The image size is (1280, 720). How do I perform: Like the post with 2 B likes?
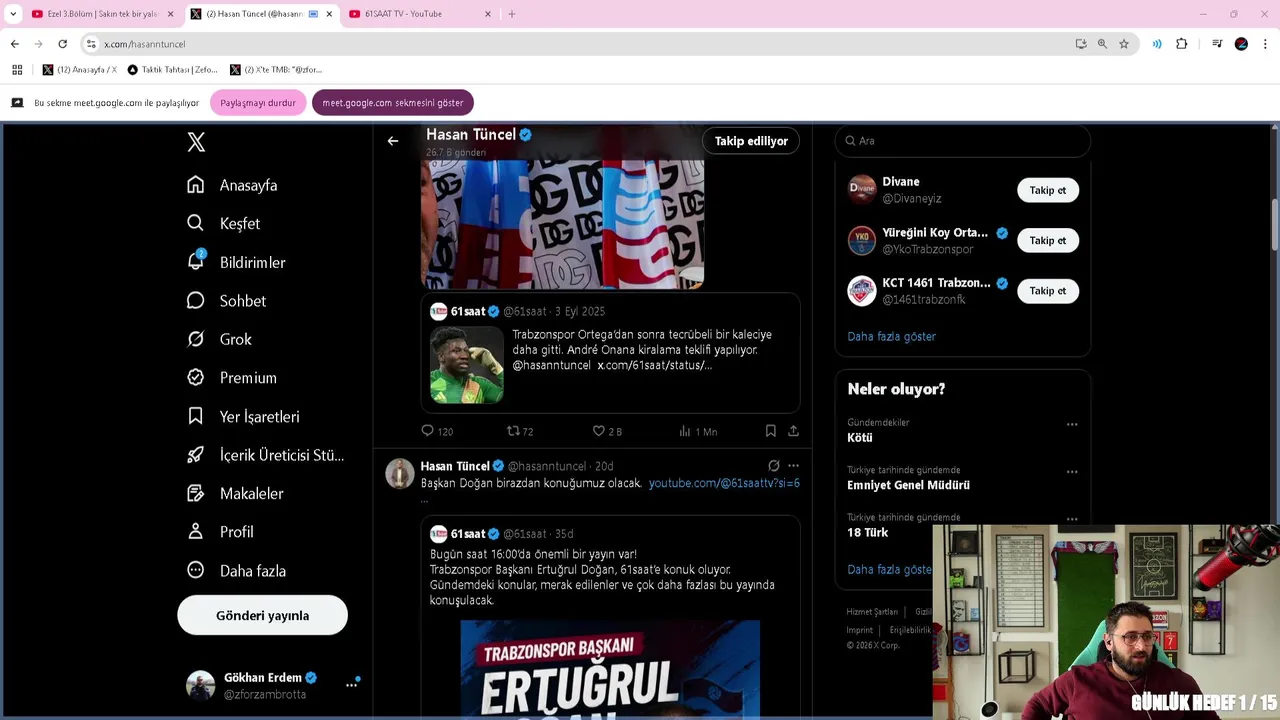(607, 431)
